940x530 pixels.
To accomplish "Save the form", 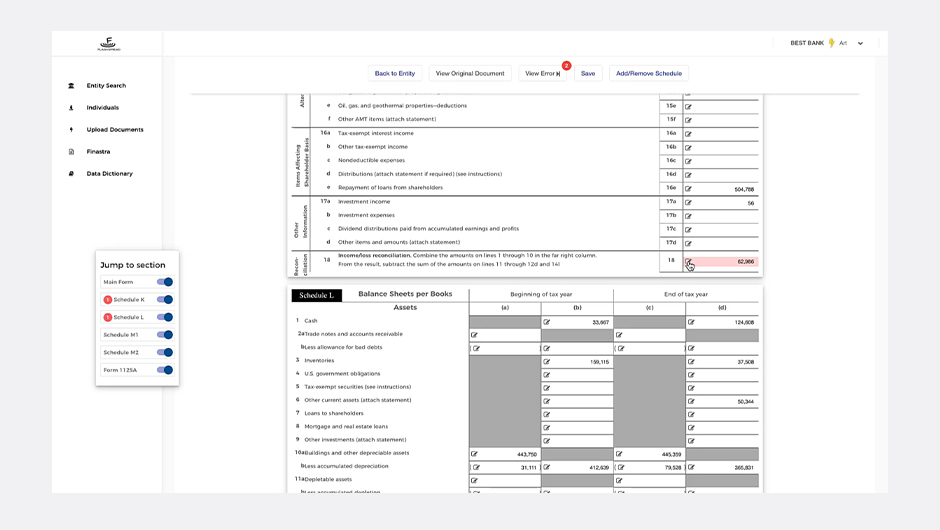I will [588, 73].
